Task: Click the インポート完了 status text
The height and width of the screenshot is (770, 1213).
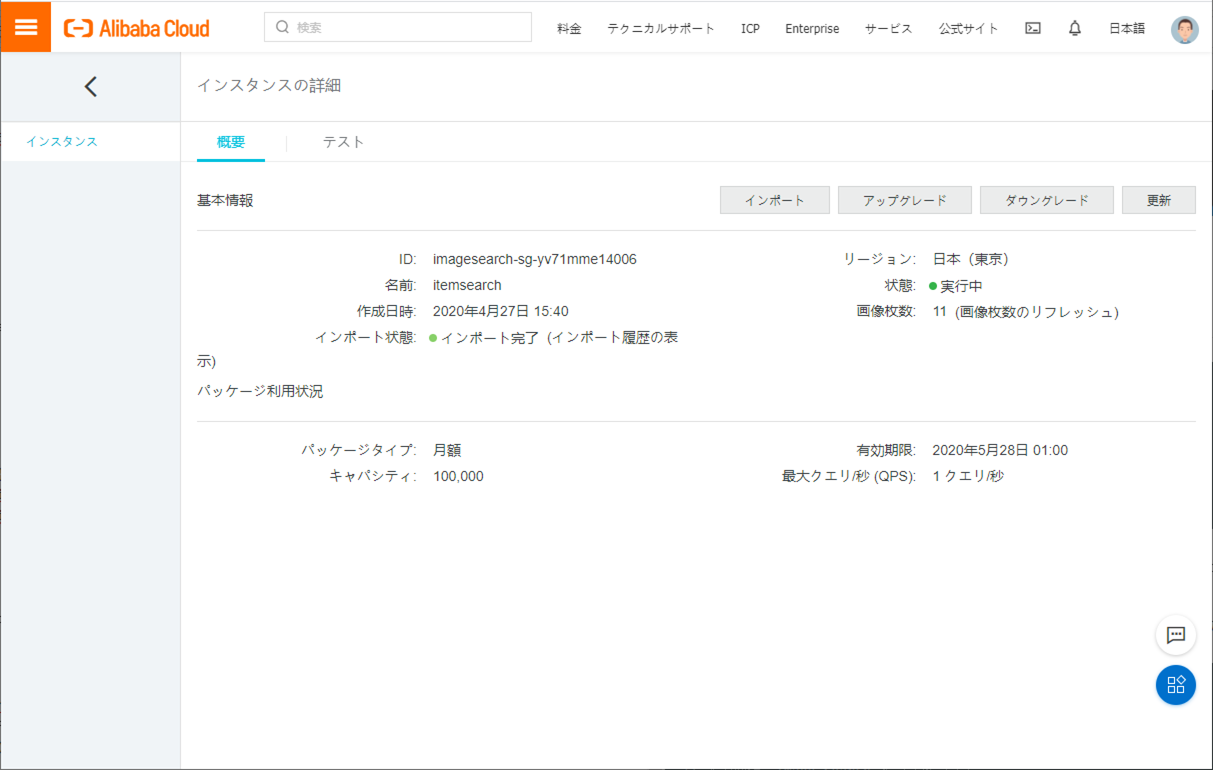Action: pos(490,338)
